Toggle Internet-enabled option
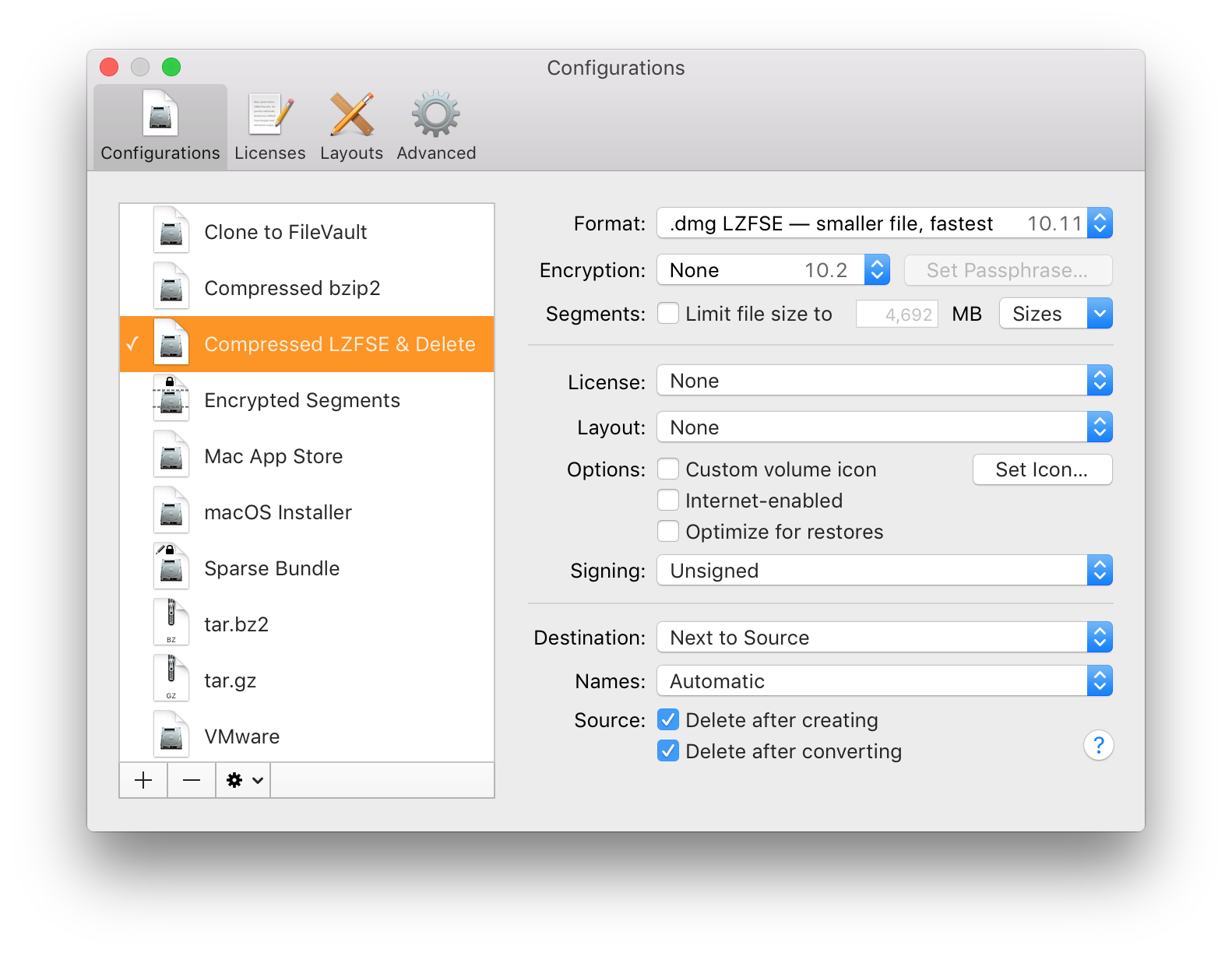This screenshot has height=956, width=1232. [x=668, y=501]
